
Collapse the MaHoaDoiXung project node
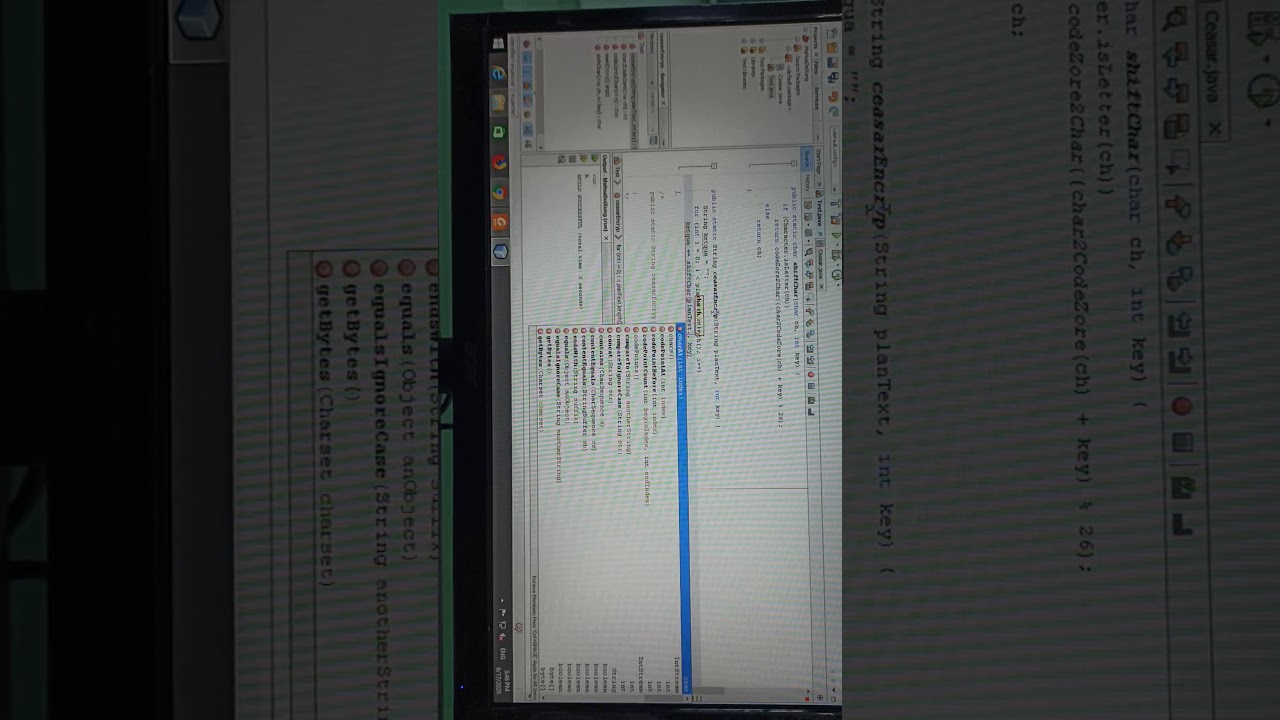(805, 29)
